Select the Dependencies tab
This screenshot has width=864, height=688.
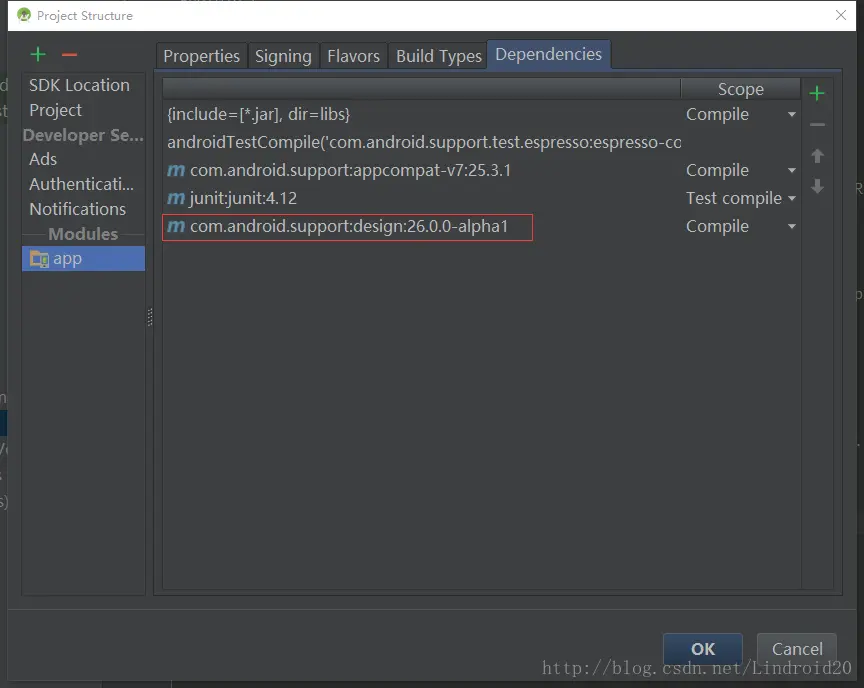click(549, 55)
